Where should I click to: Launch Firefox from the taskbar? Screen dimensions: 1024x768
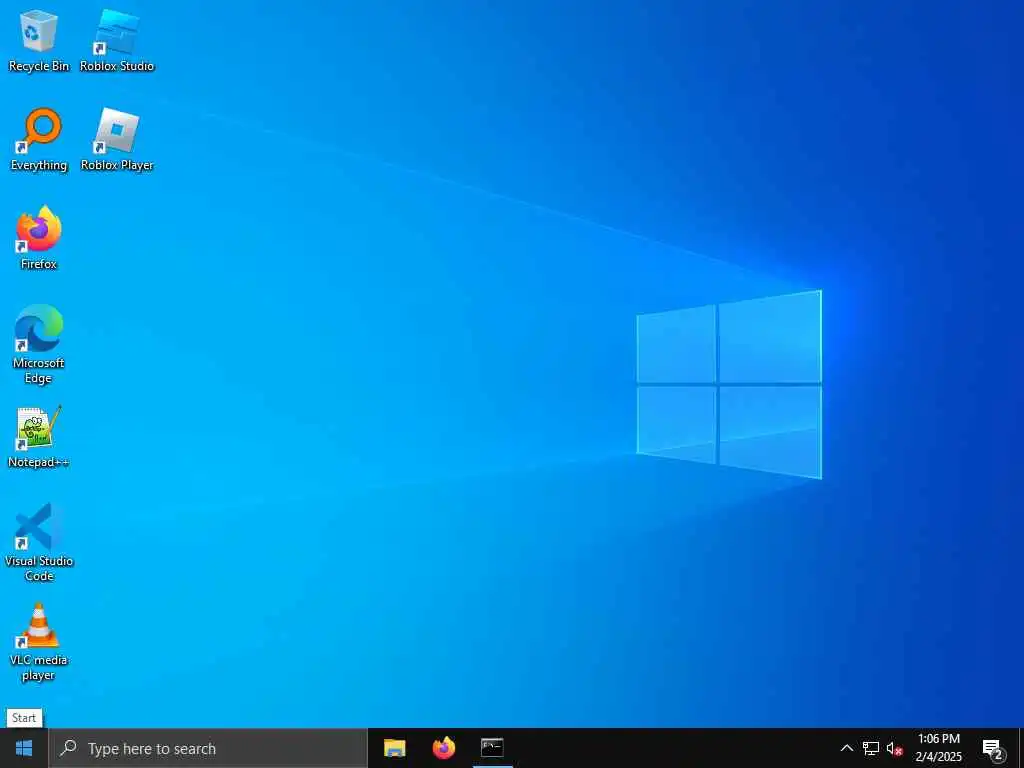coord(444,748)
